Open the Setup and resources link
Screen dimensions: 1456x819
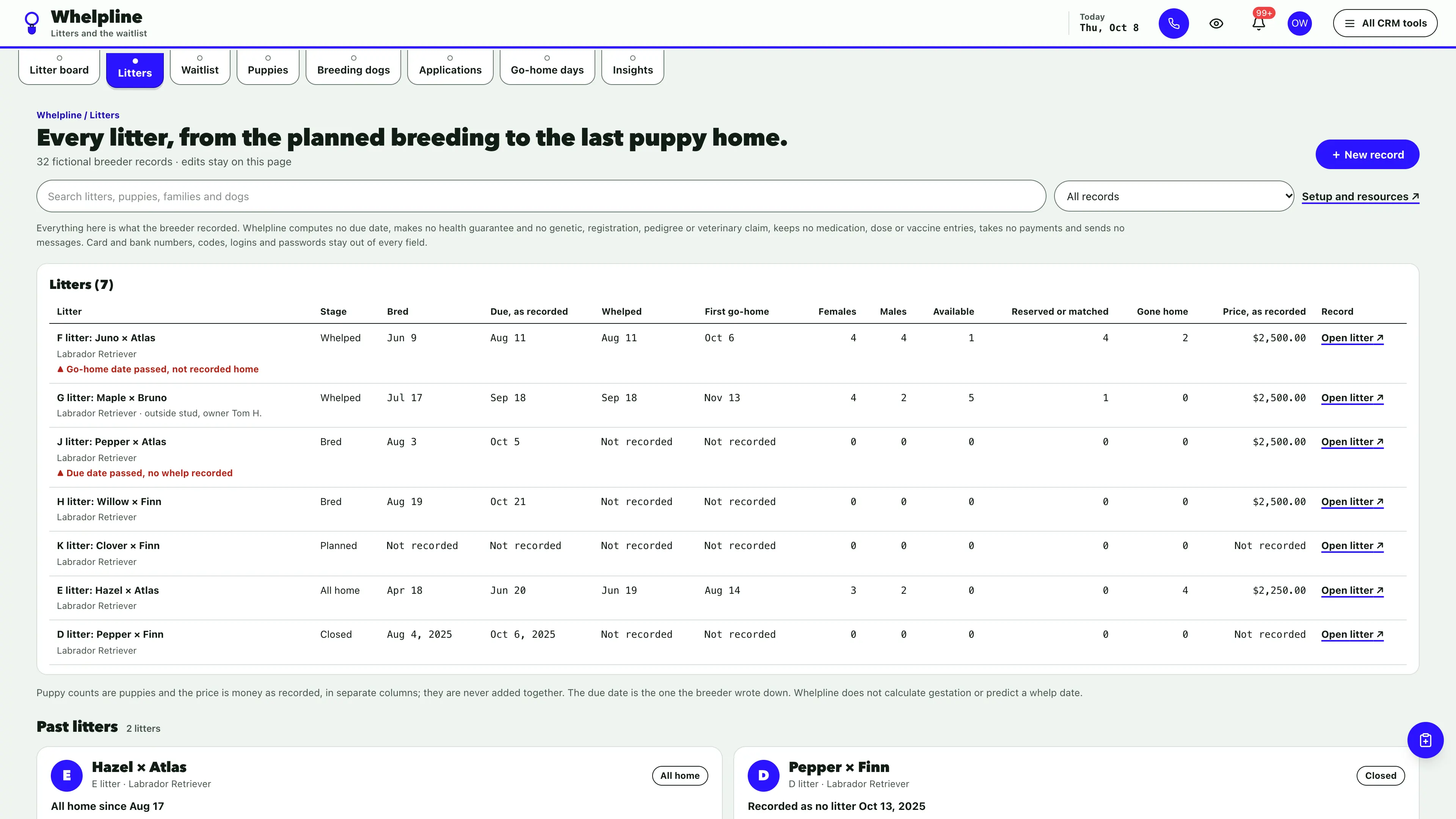tap(1360, 197)
